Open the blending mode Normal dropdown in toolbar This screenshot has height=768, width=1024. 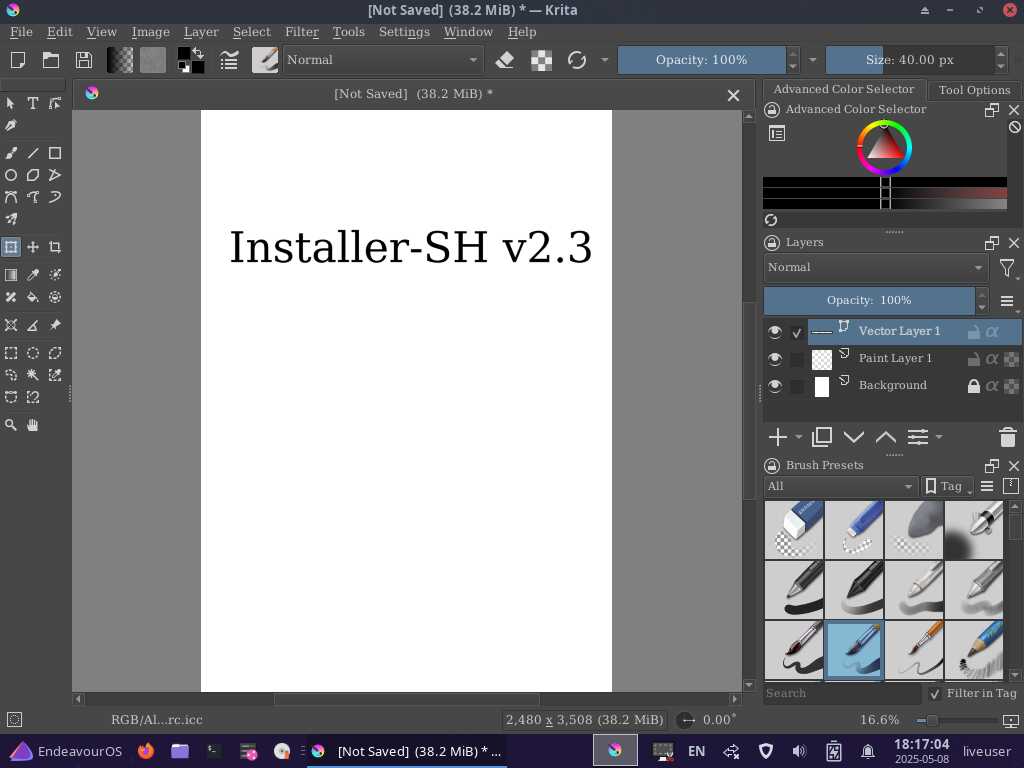382,60
